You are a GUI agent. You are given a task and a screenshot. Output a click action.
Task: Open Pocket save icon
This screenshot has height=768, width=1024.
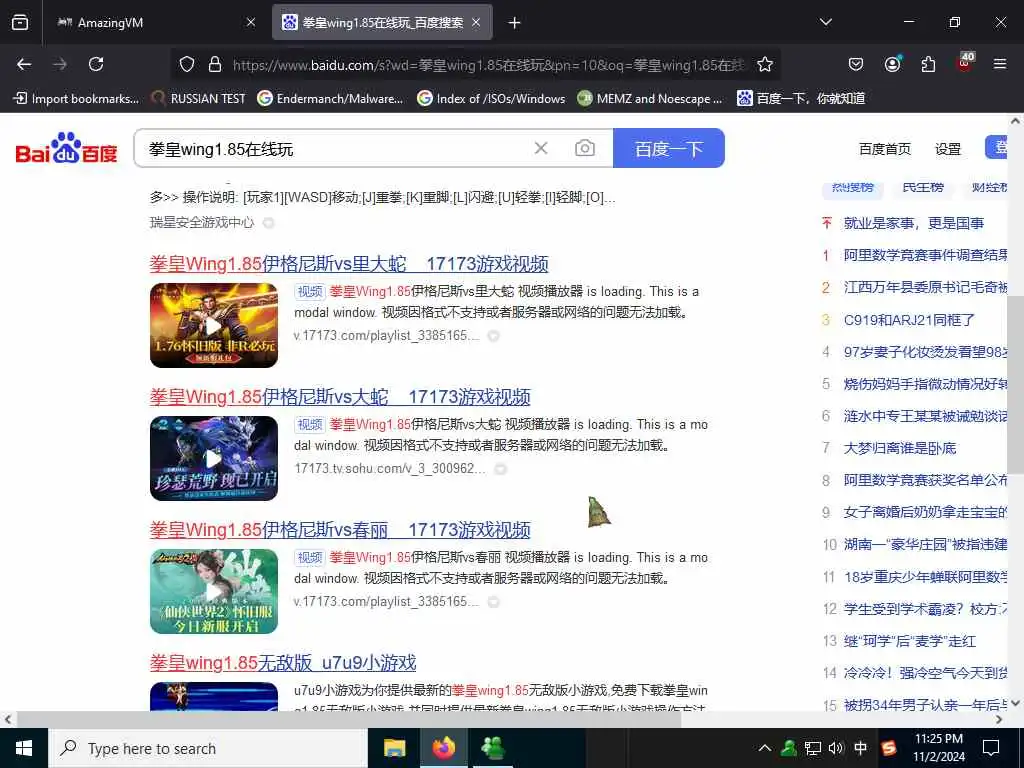click(x=856, y=64)
